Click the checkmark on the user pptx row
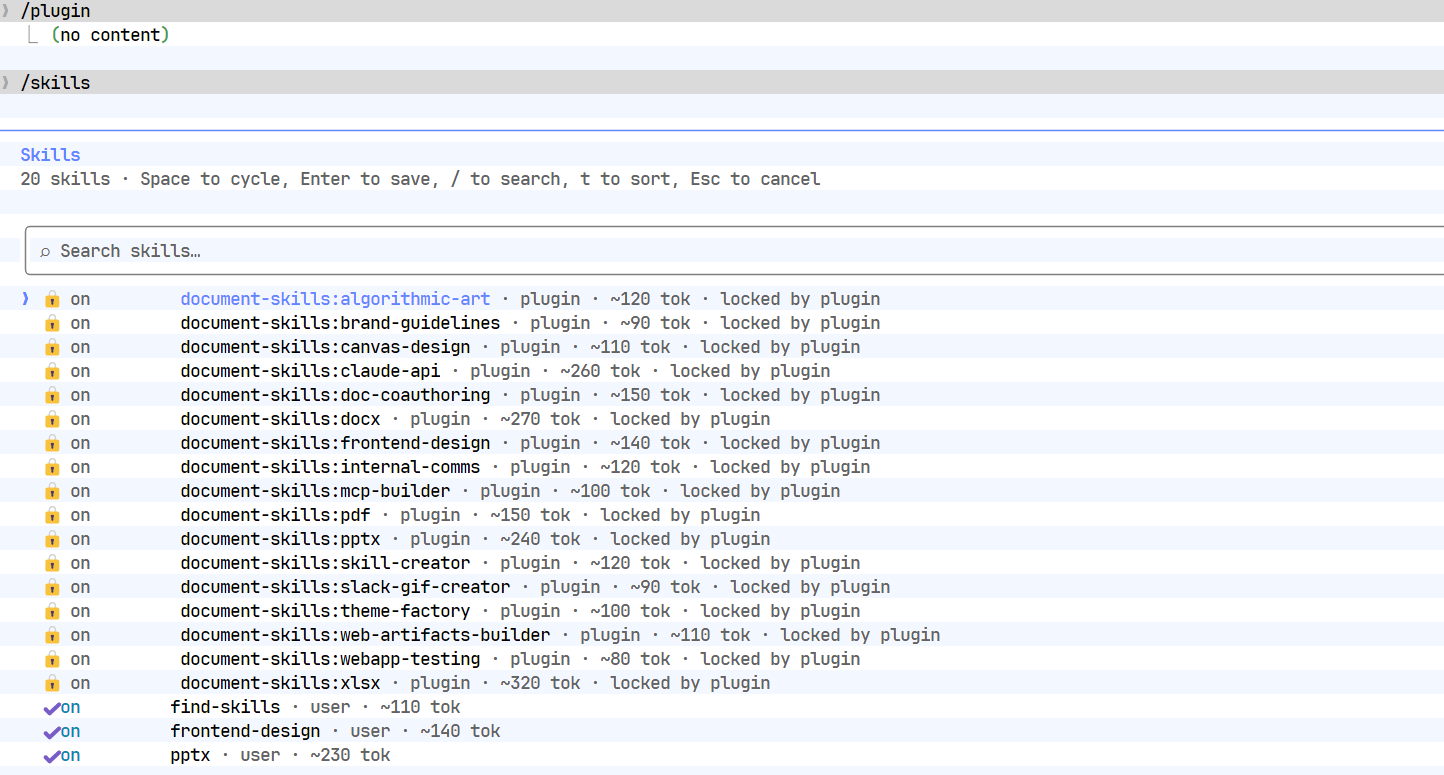The width and height of the screenshot is (1444, 775). [x=52, y=756]
